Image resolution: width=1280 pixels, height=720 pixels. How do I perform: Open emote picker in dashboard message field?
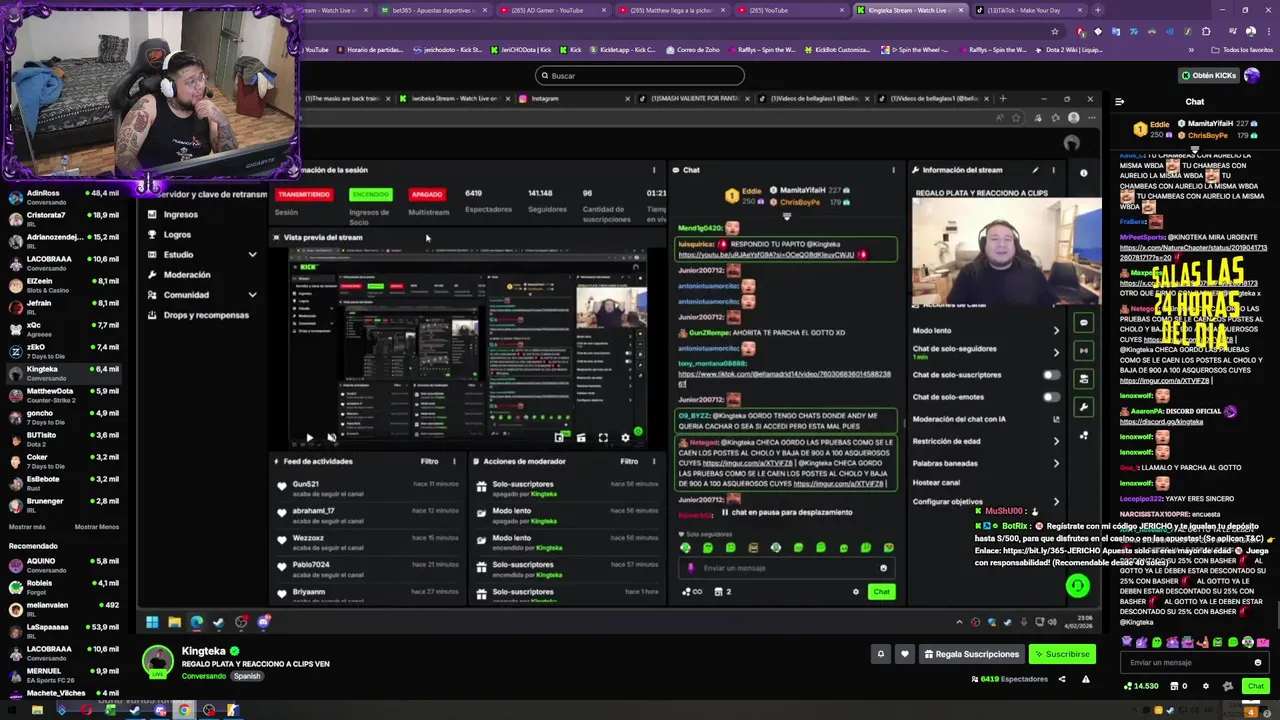[x=883, y=568]
